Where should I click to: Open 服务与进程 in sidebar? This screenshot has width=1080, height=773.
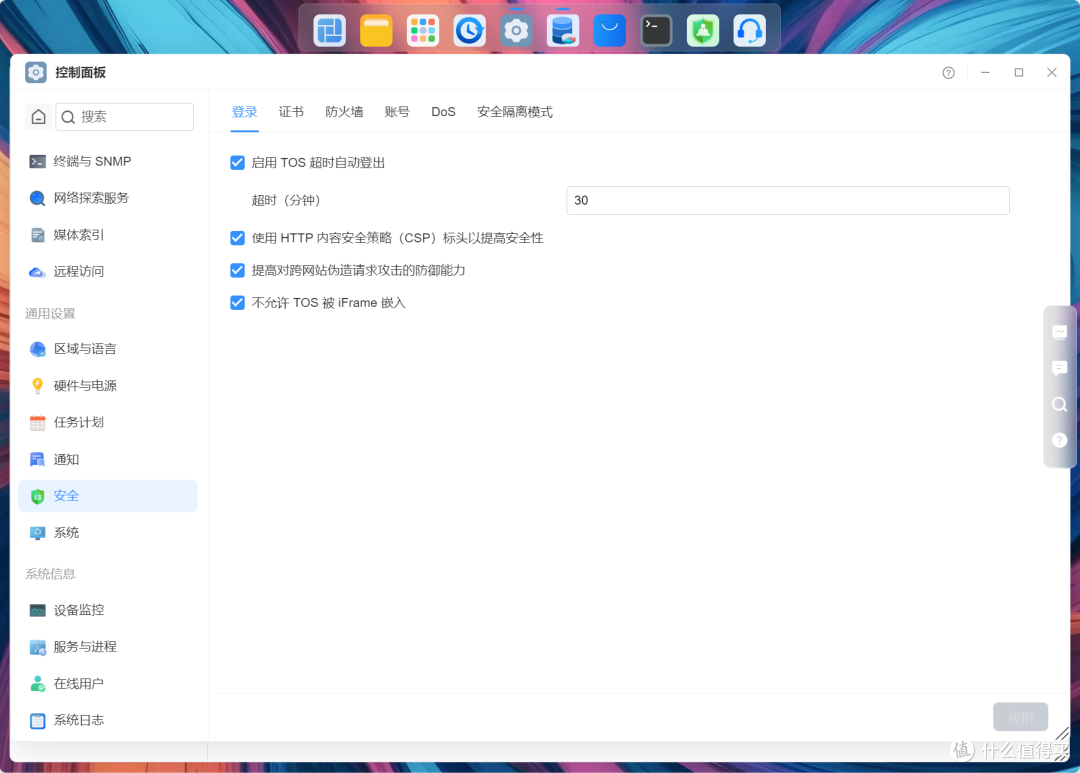click(x=107, y=647)
